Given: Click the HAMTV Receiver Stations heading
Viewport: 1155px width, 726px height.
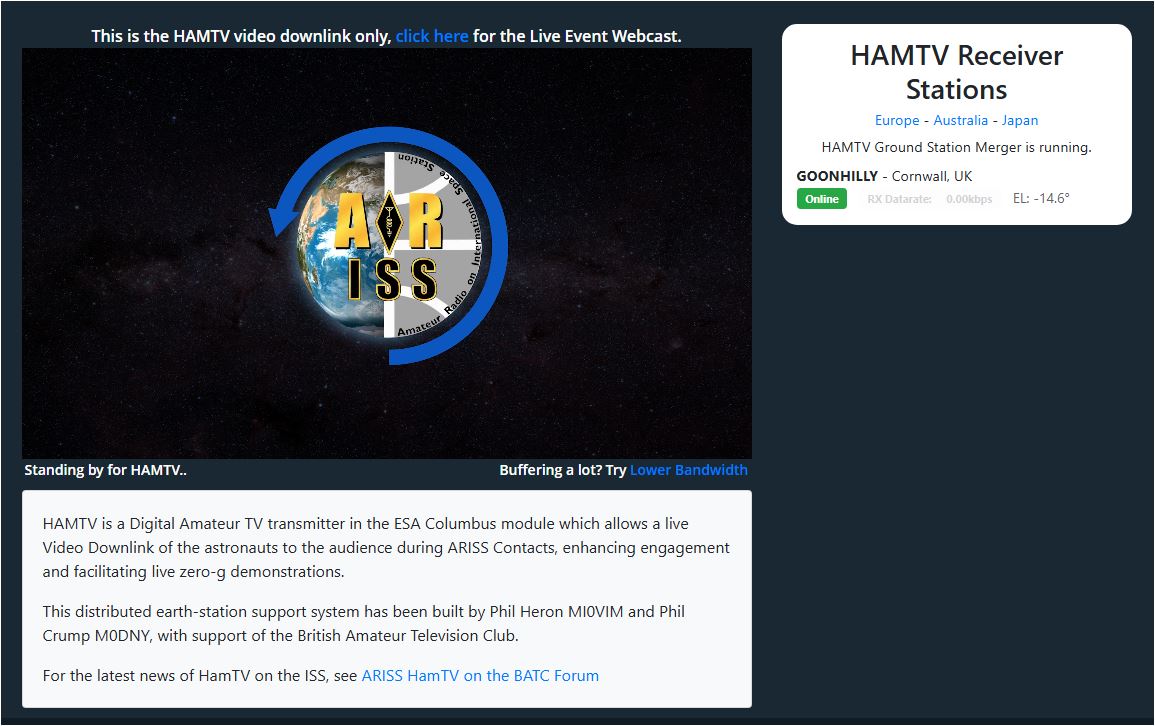Looking at the screenshot, I should (956, 72).
